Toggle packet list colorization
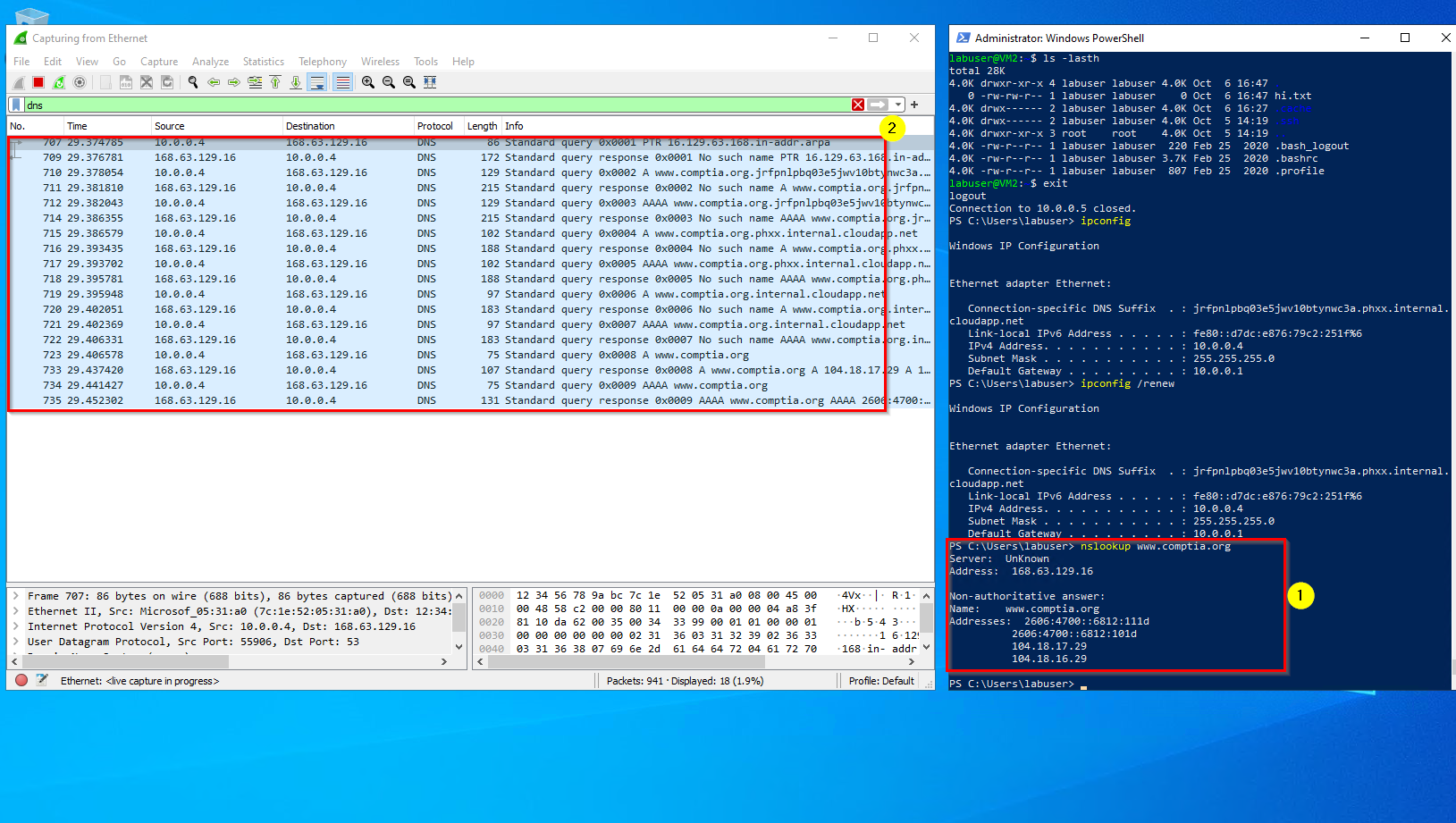The height and width of the screenshot is (823, 1456). click(342, 82)
